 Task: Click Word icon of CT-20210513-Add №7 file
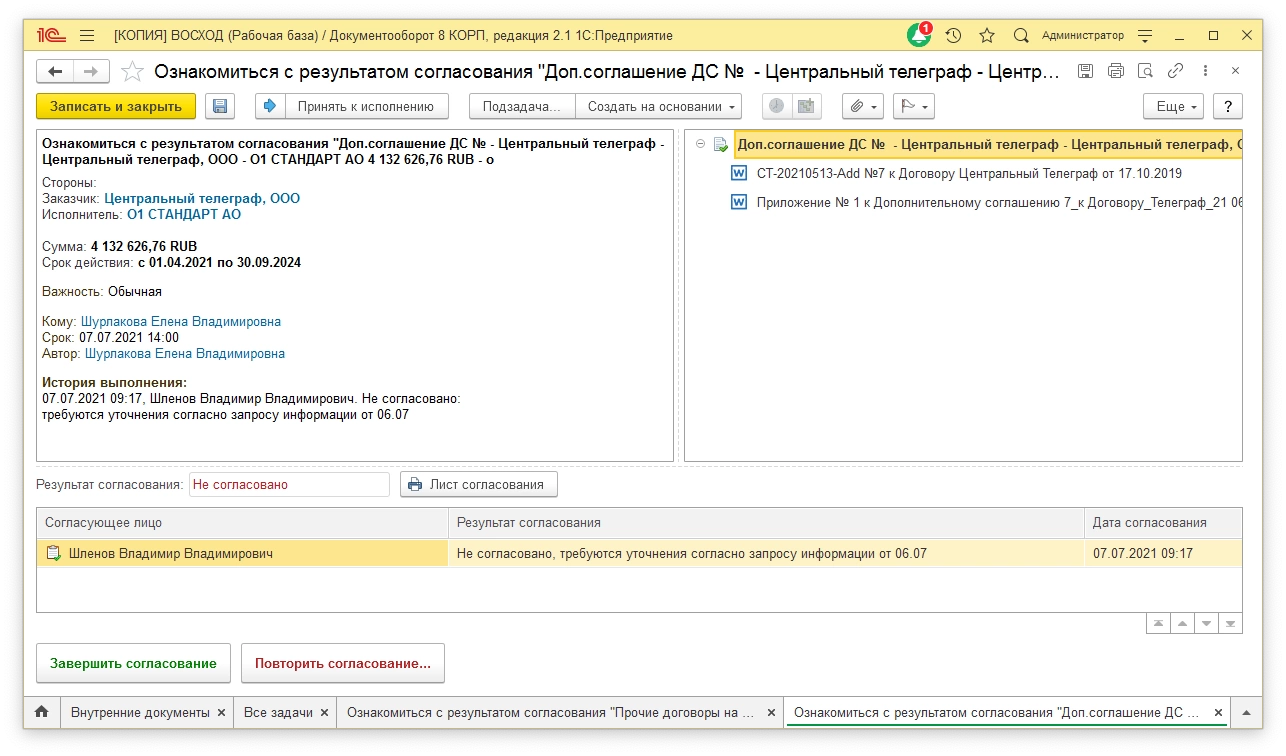740,173
